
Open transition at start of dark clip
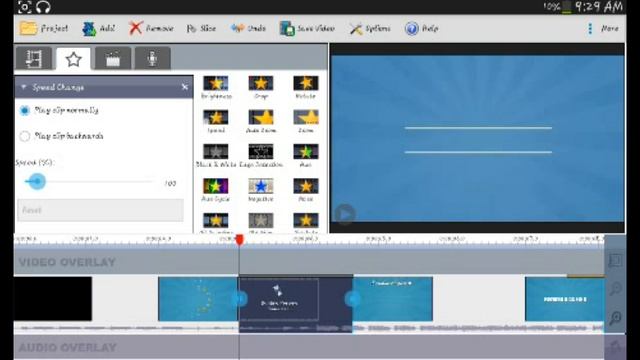[x=240, y=299]
